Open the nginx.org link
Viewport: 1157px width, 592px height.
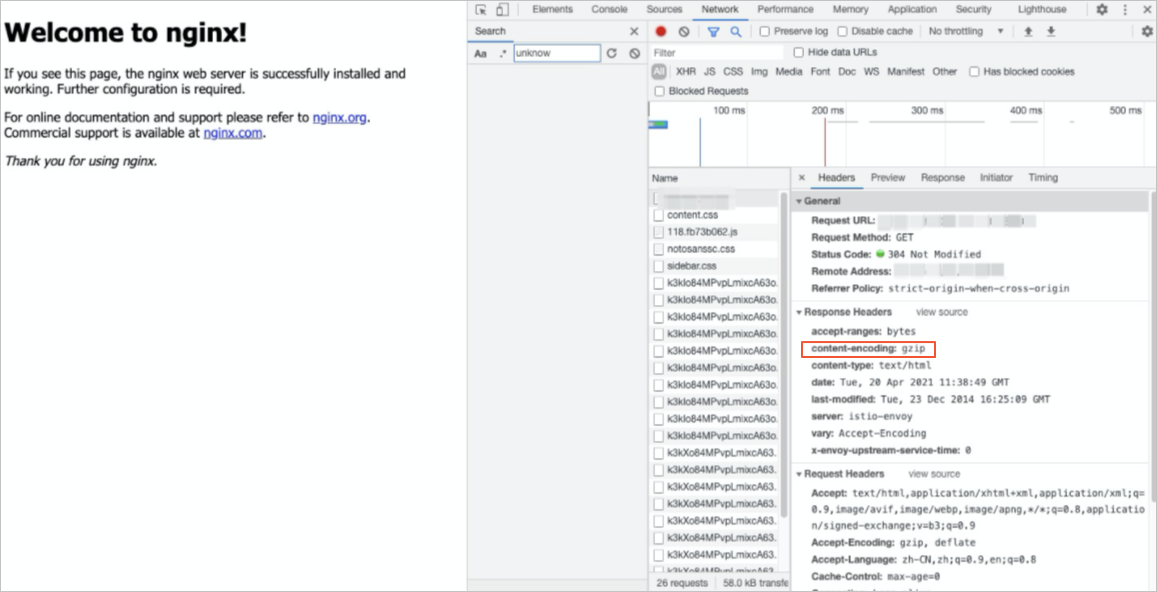pyautogui.click(x=339, y=117)
